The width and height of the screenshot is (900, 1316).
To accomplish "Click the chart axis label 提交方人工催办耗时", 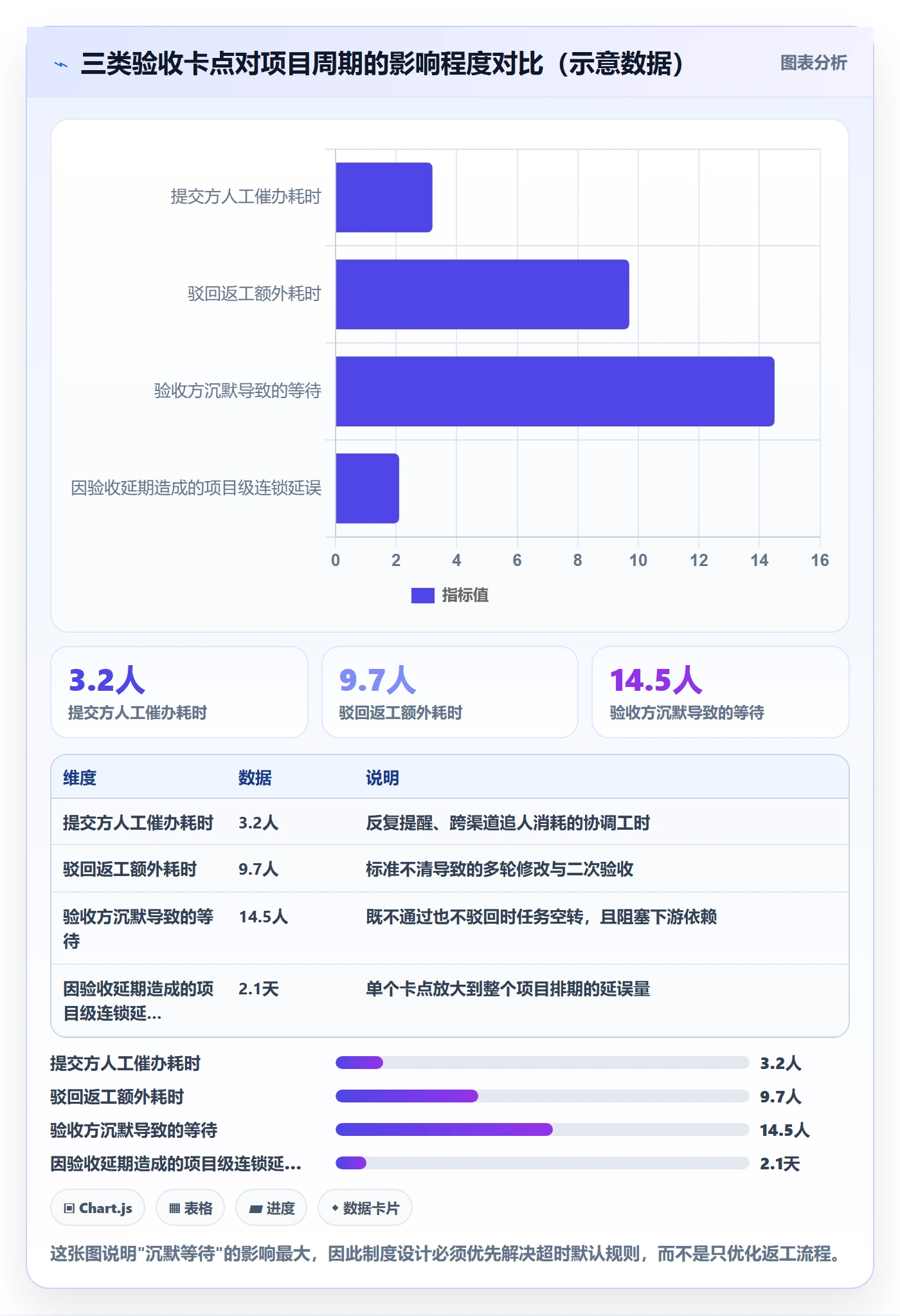I will pos(246,197).
